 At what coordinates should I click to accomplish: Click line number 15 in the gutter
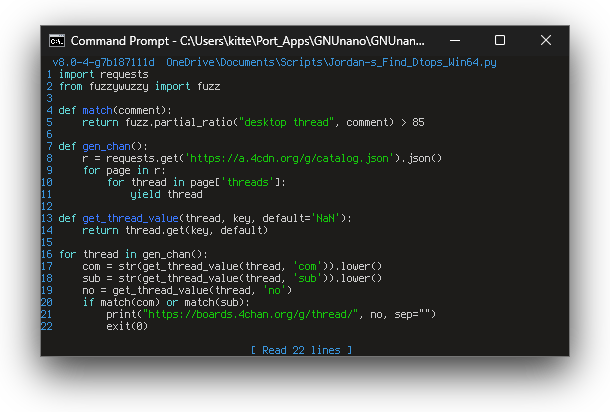[x=47, y=242]
